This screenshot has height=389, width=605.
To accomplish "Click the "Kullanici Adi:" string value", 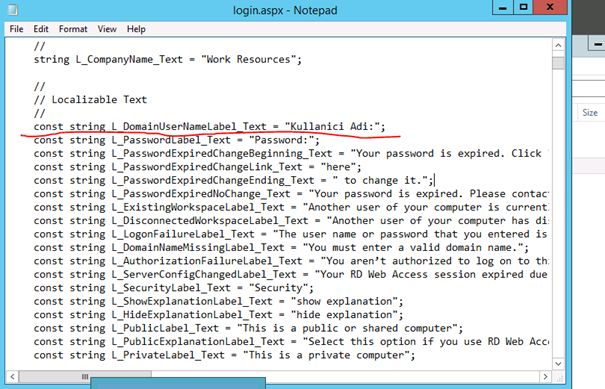I will [x=332, y=127].
